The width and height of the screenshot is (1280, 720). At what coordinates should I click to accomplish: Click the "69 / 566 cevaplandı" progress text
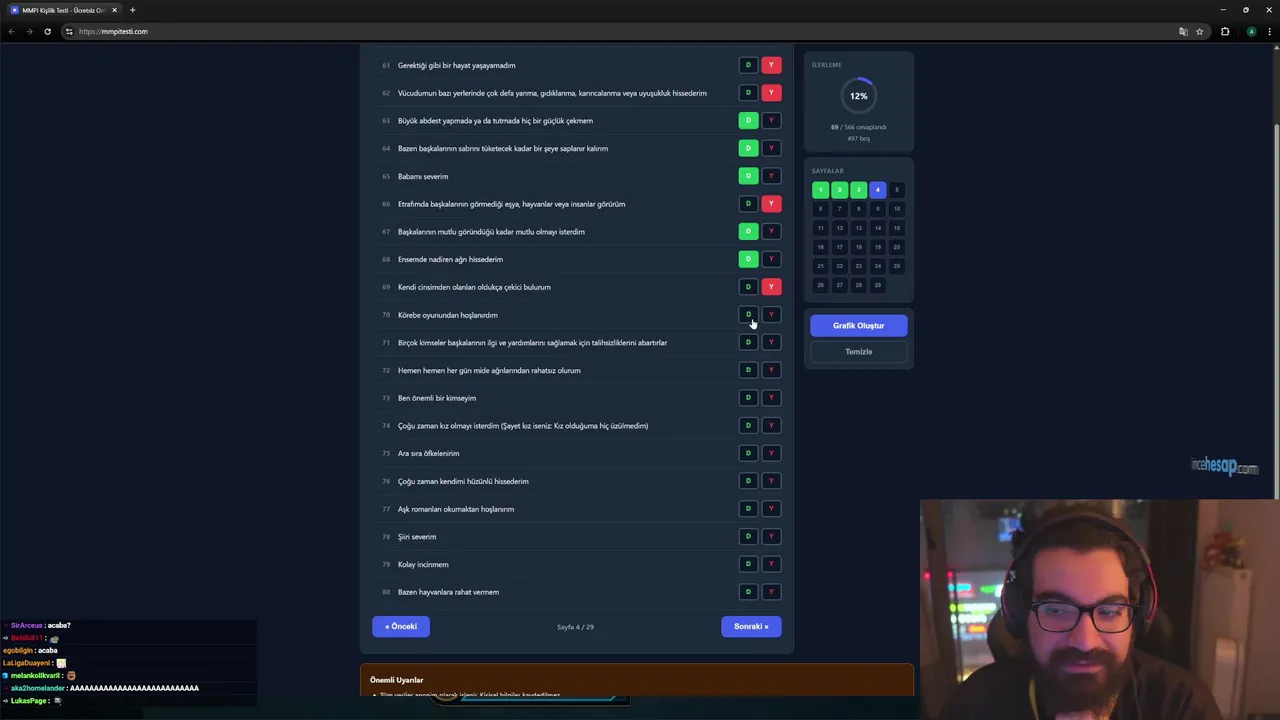(x=859, y=127)
